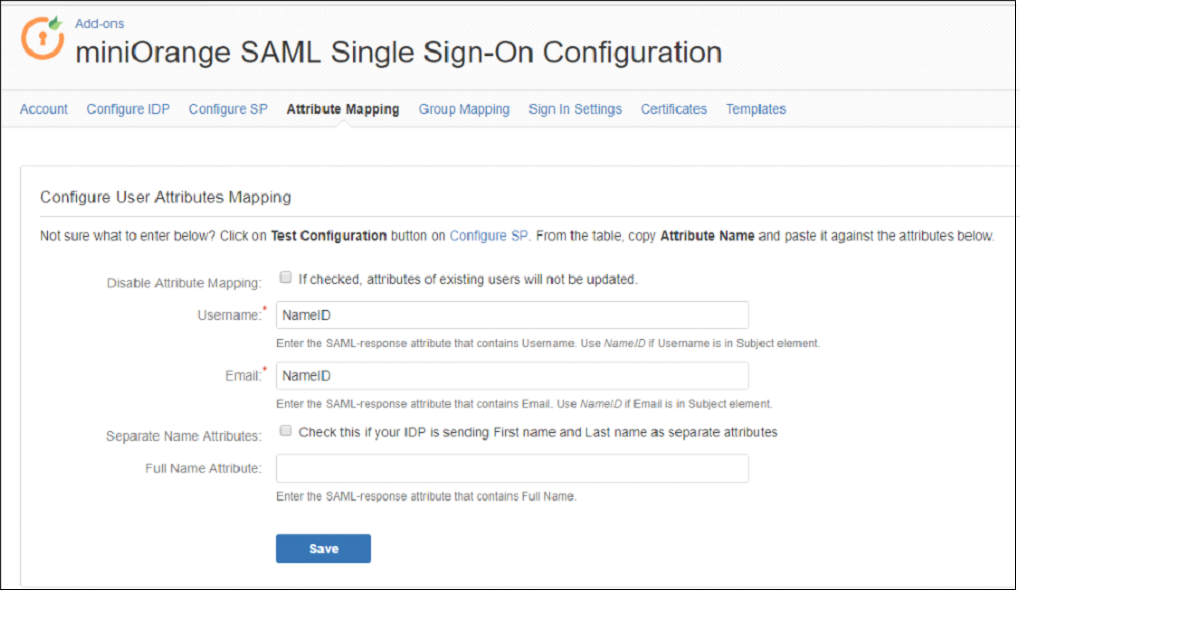Click the miniOrange orange logo icon
1188x623 pixels.
tap(42, 37)
